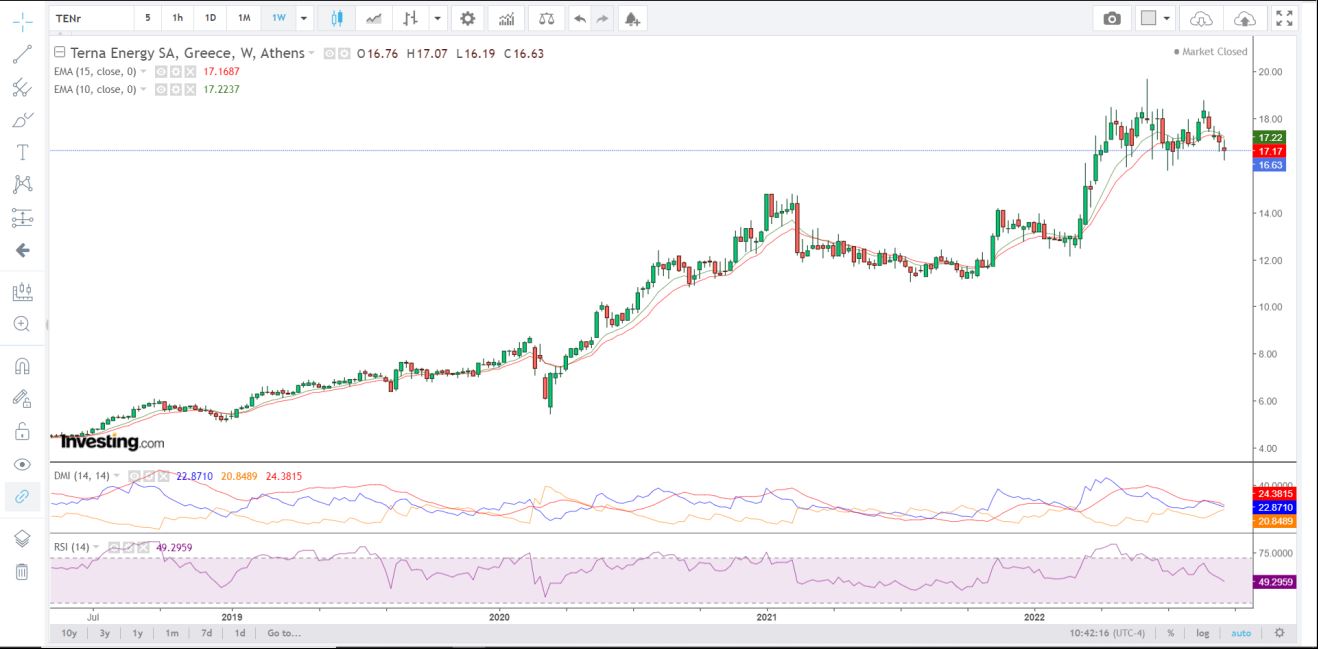The image size is (1321, 650).
Task: Open the time interval dropdown arrow
Action: [304, 18]
